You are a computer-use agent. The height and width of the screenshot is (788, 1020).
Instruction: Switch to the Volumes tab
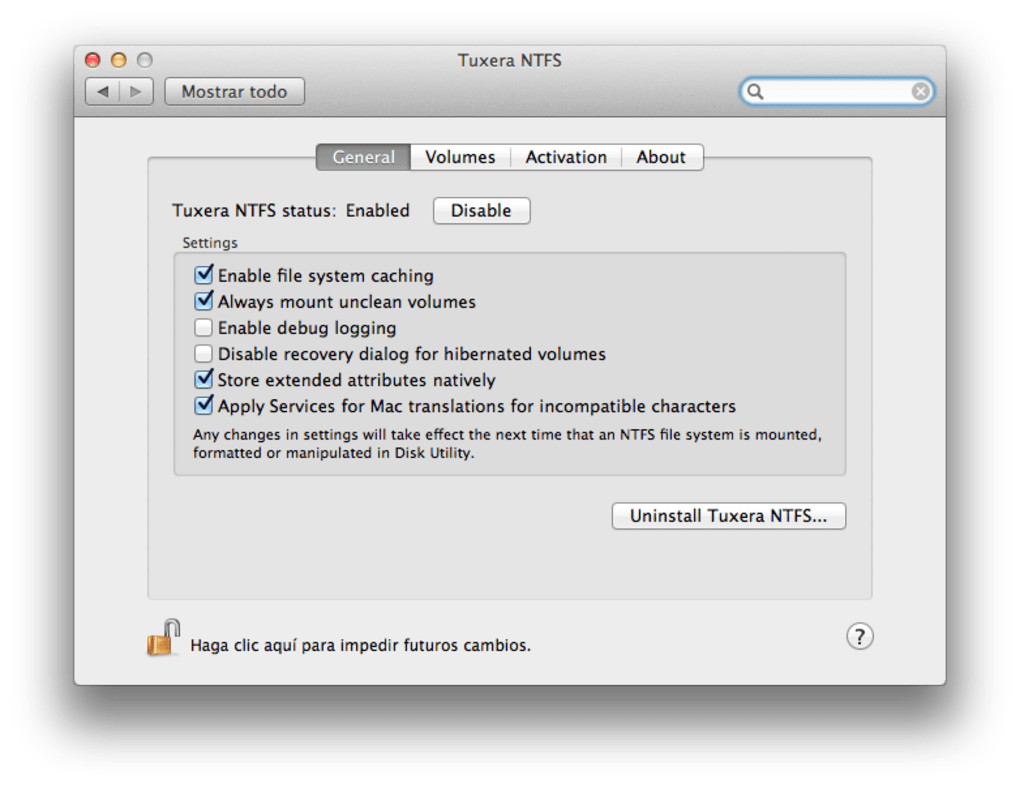460,157
